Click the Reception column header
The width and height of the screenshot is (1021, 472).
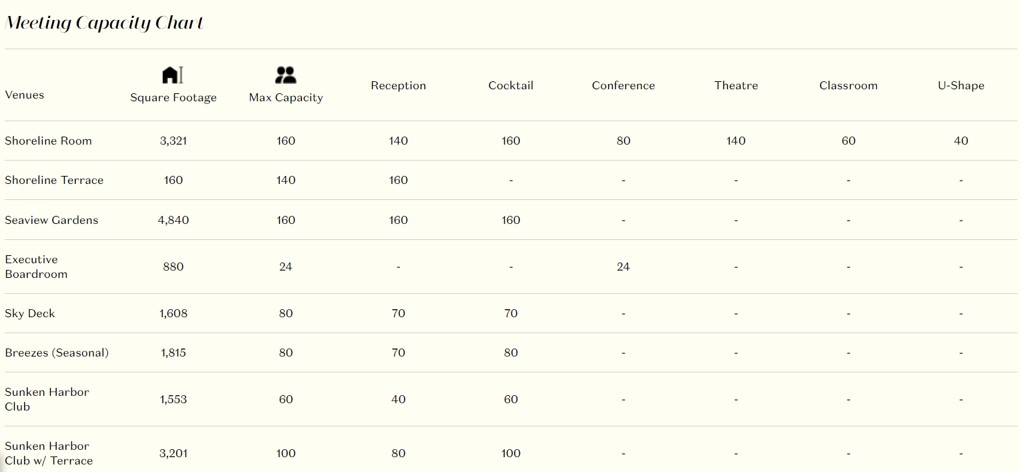click(398, 85)
